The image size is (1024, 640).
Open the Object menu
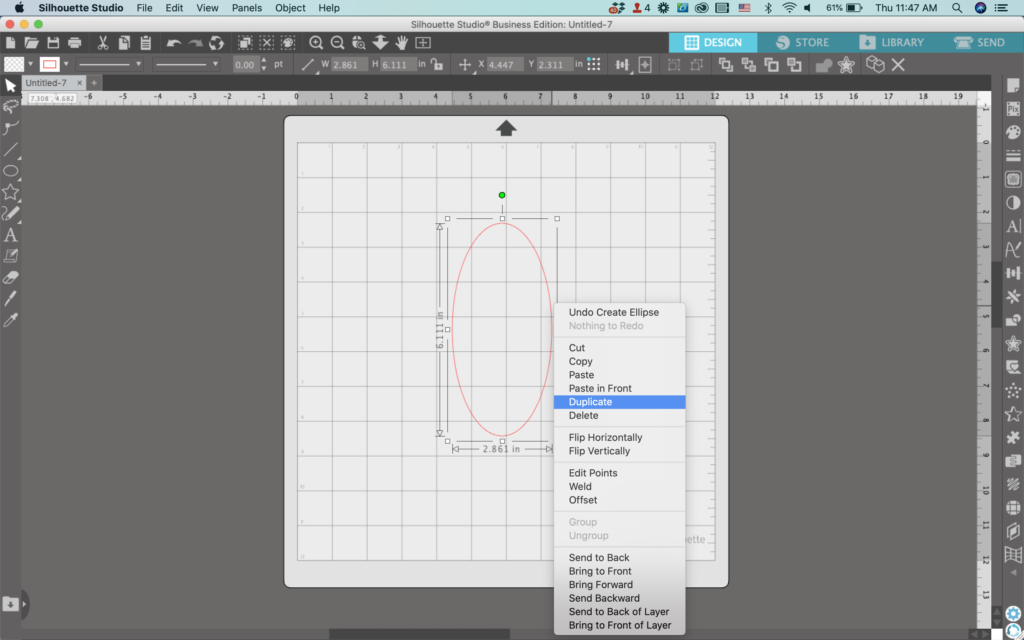290,8
